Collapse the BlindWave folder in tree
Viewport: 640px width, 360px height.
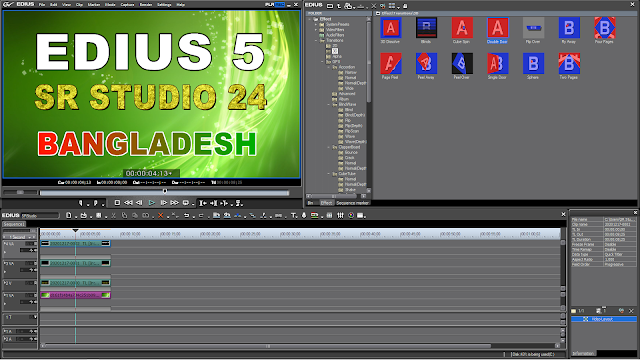coord(329,104)
